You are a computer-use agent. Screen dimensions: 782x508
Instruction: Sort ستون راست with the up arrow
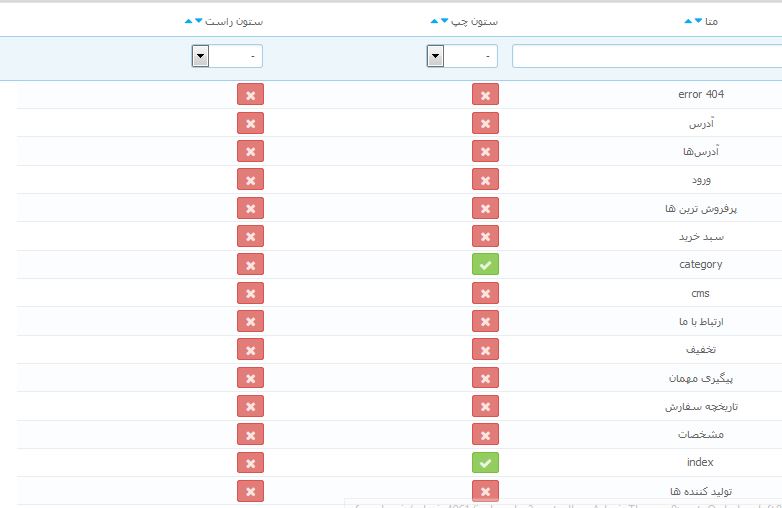pyautogui.click(x=188, y=21)
